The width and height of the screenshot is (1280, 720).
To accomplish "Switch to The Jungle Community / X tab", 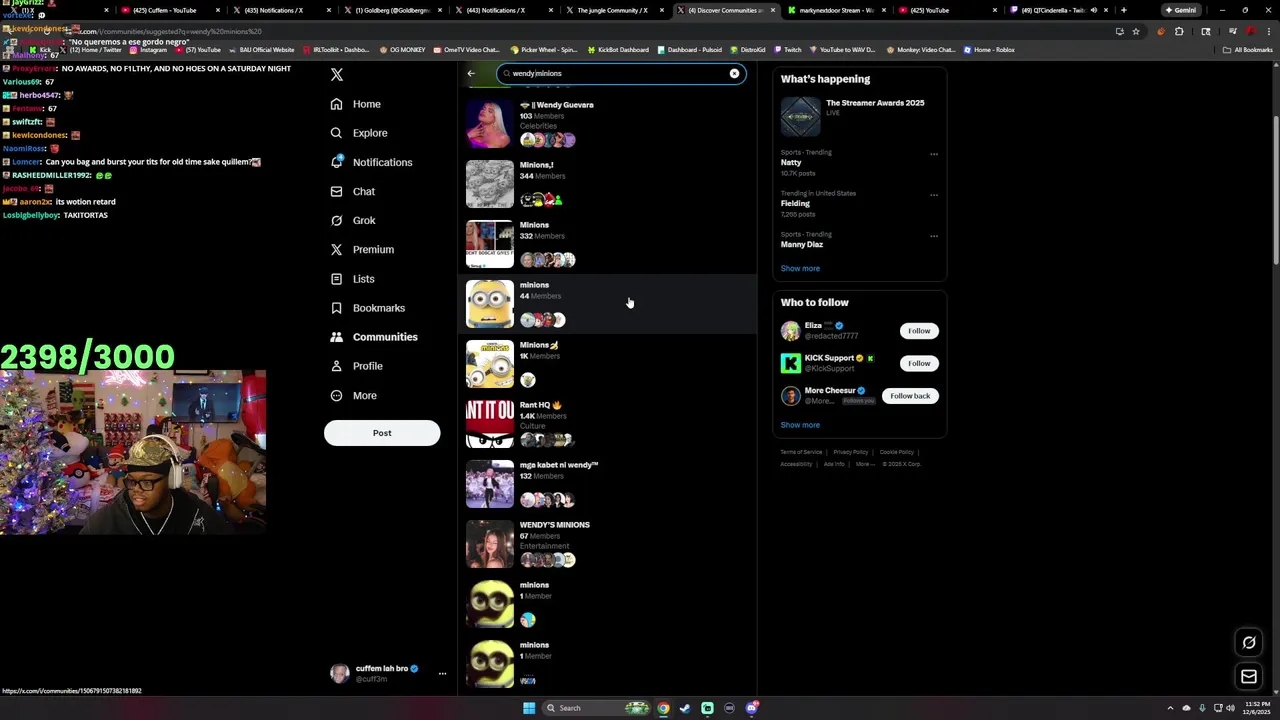I will coord(612,10).
